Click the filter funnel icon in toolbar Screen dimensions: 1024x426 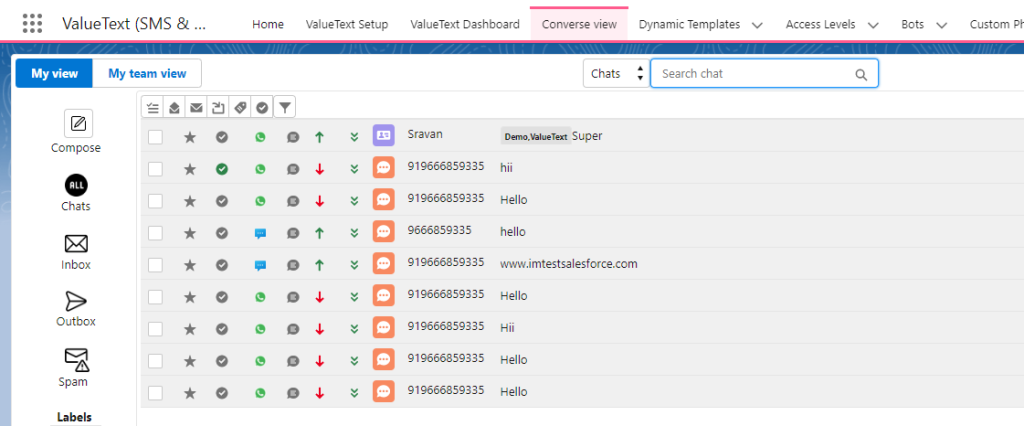[284, 106]
